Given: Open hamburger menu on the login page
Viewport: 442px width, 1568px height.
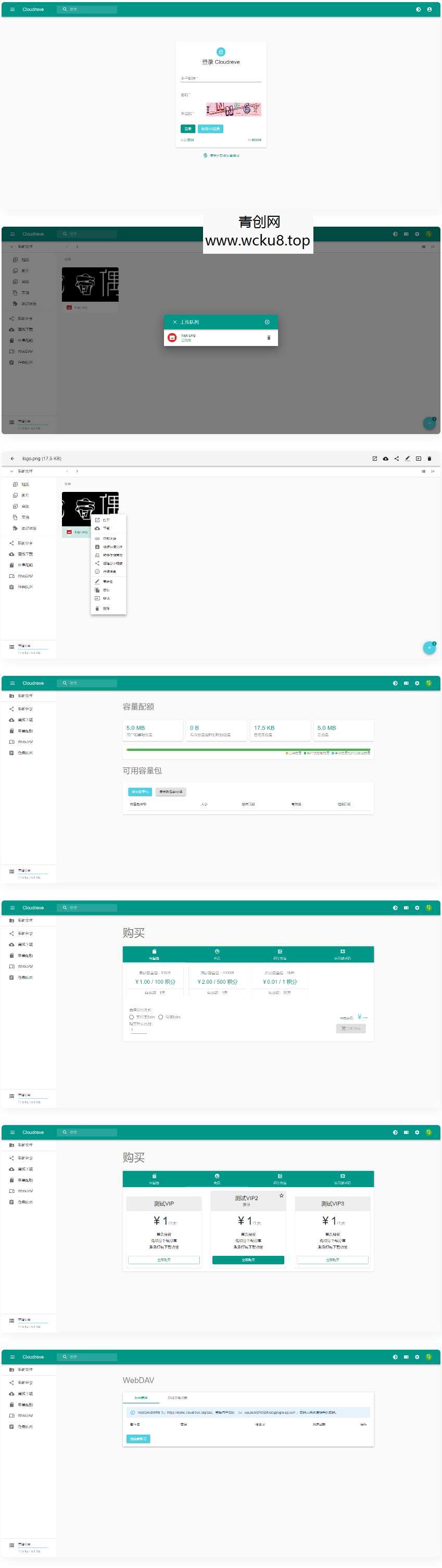Looking at the screenshot, I should point(12,9).
